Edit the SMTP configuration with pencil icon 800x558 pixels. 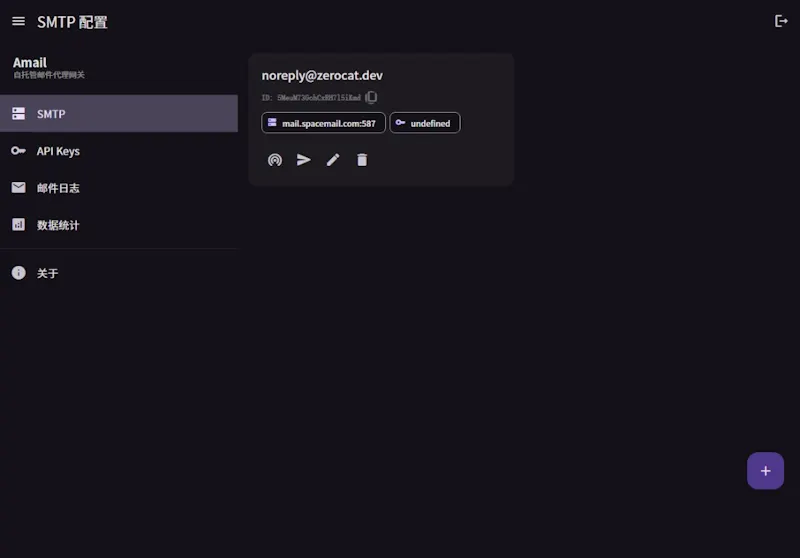333,160
